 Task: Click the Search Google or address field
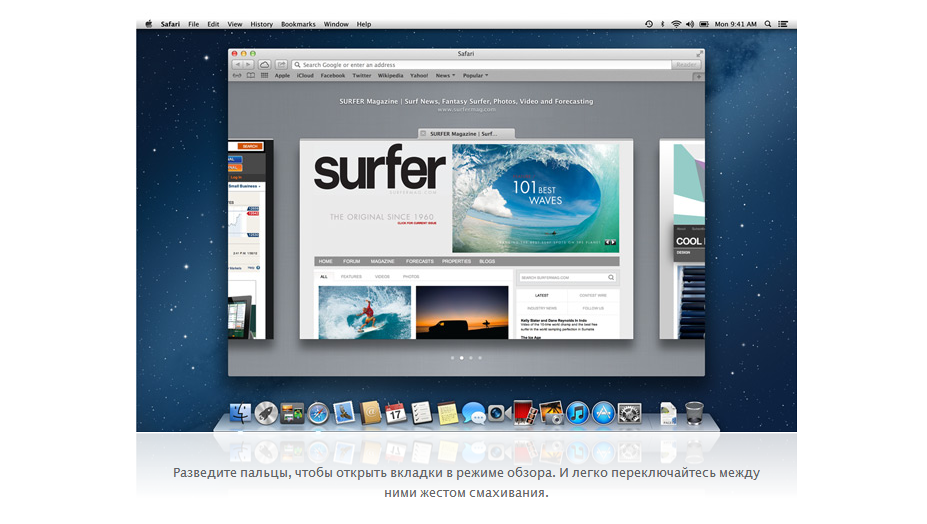[x=482, y=64]
